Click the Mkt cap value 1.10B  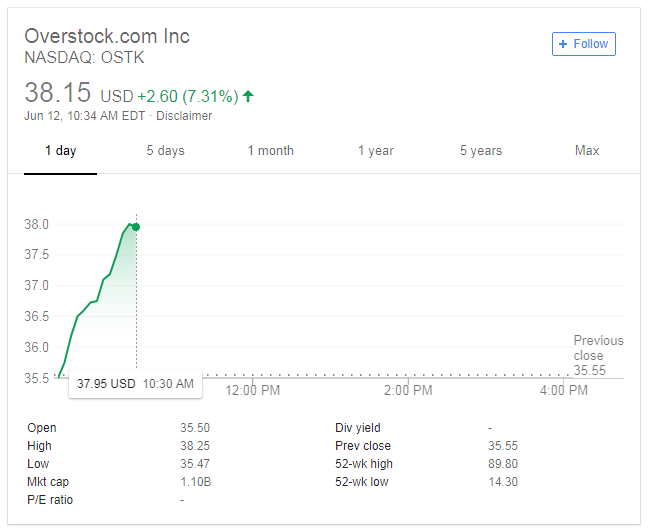point(195,482)
